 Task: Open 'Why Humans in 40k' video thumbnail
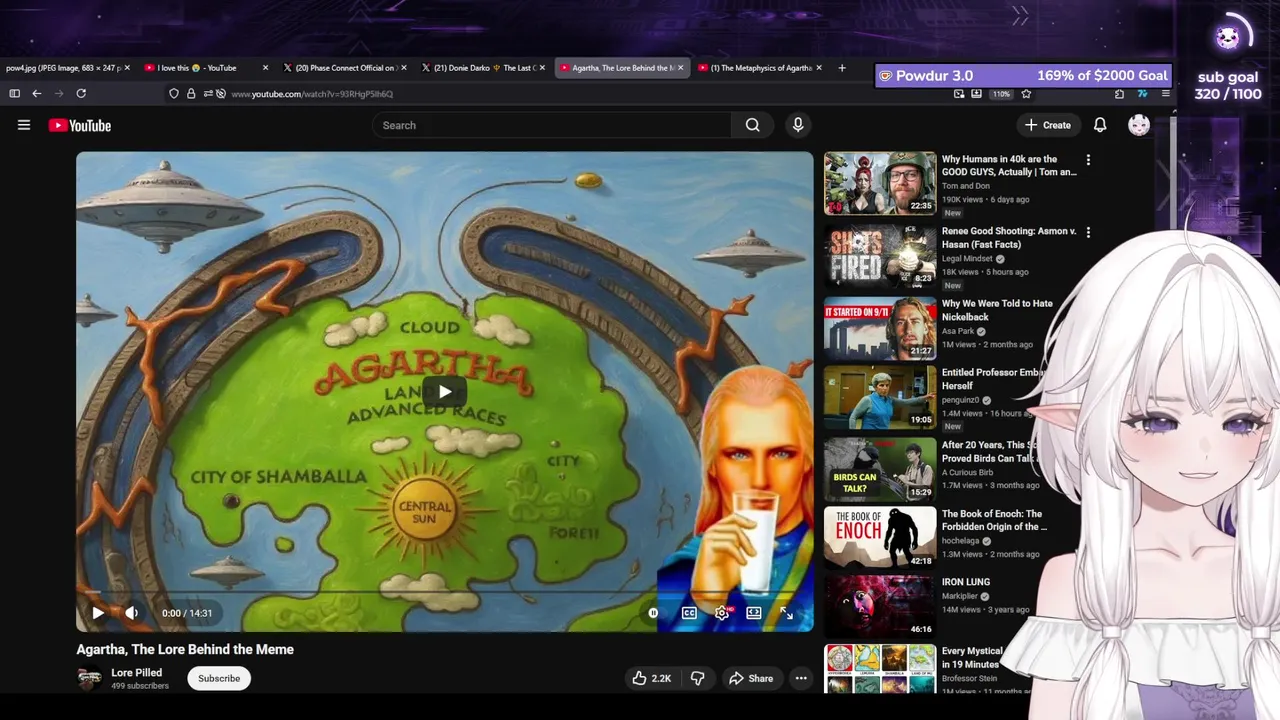(x=880, y=183)
